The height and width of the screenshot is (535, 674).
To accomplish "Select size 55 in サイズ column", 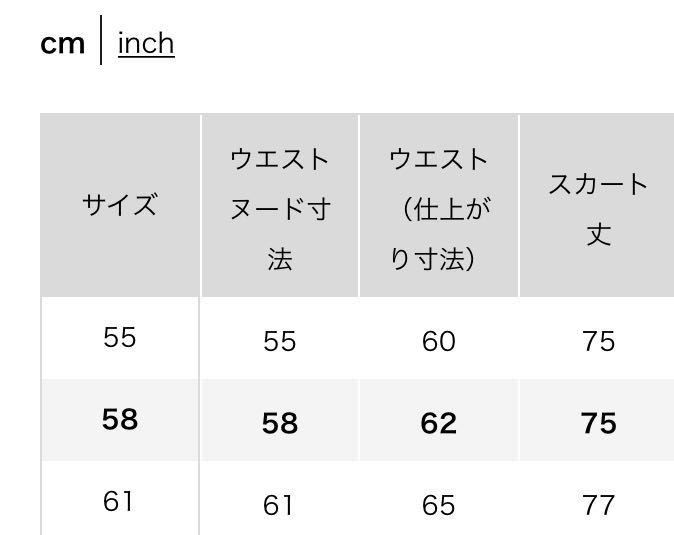I will (x=119, y=338).
